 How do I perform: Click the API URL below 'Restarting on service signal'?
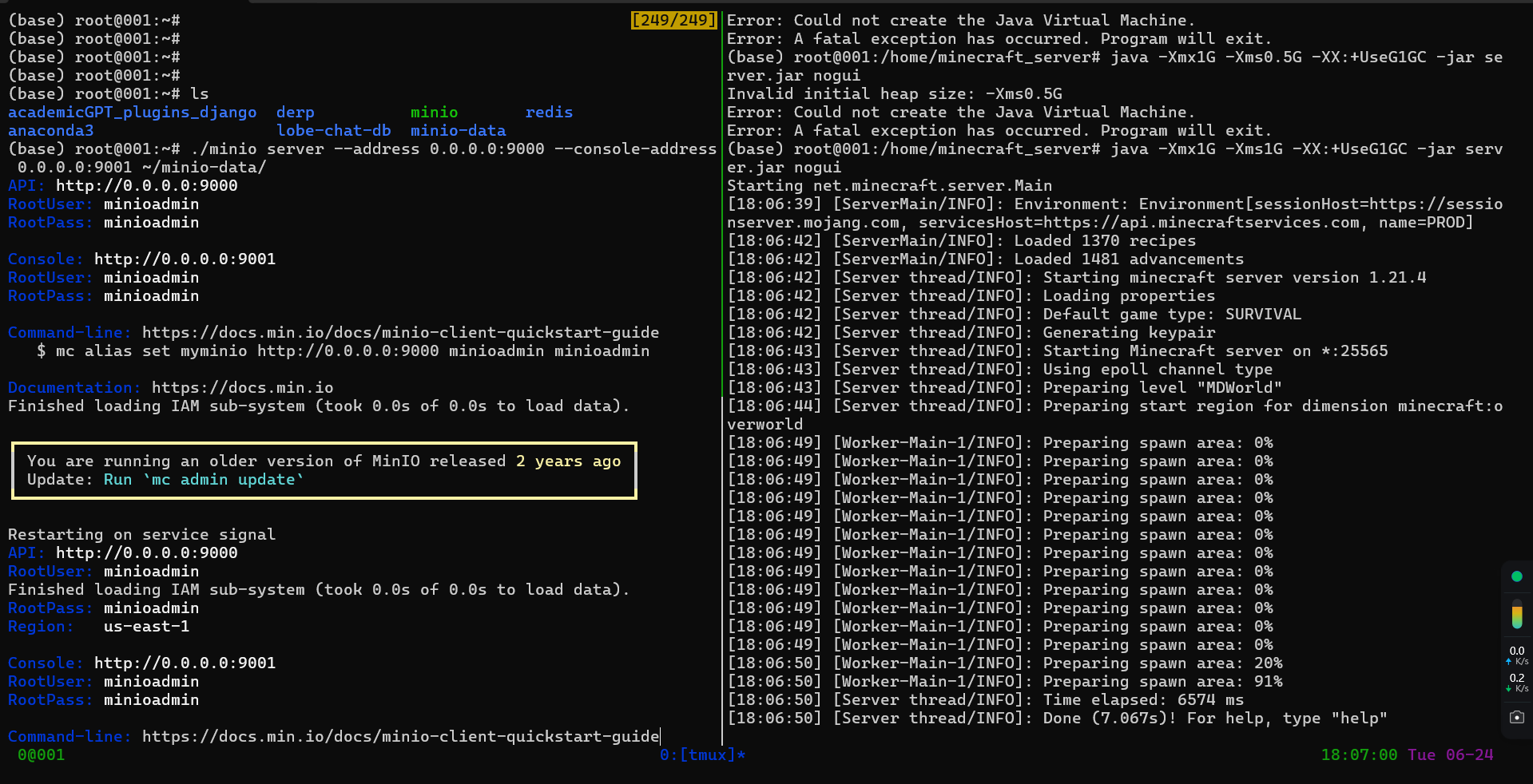147,552
